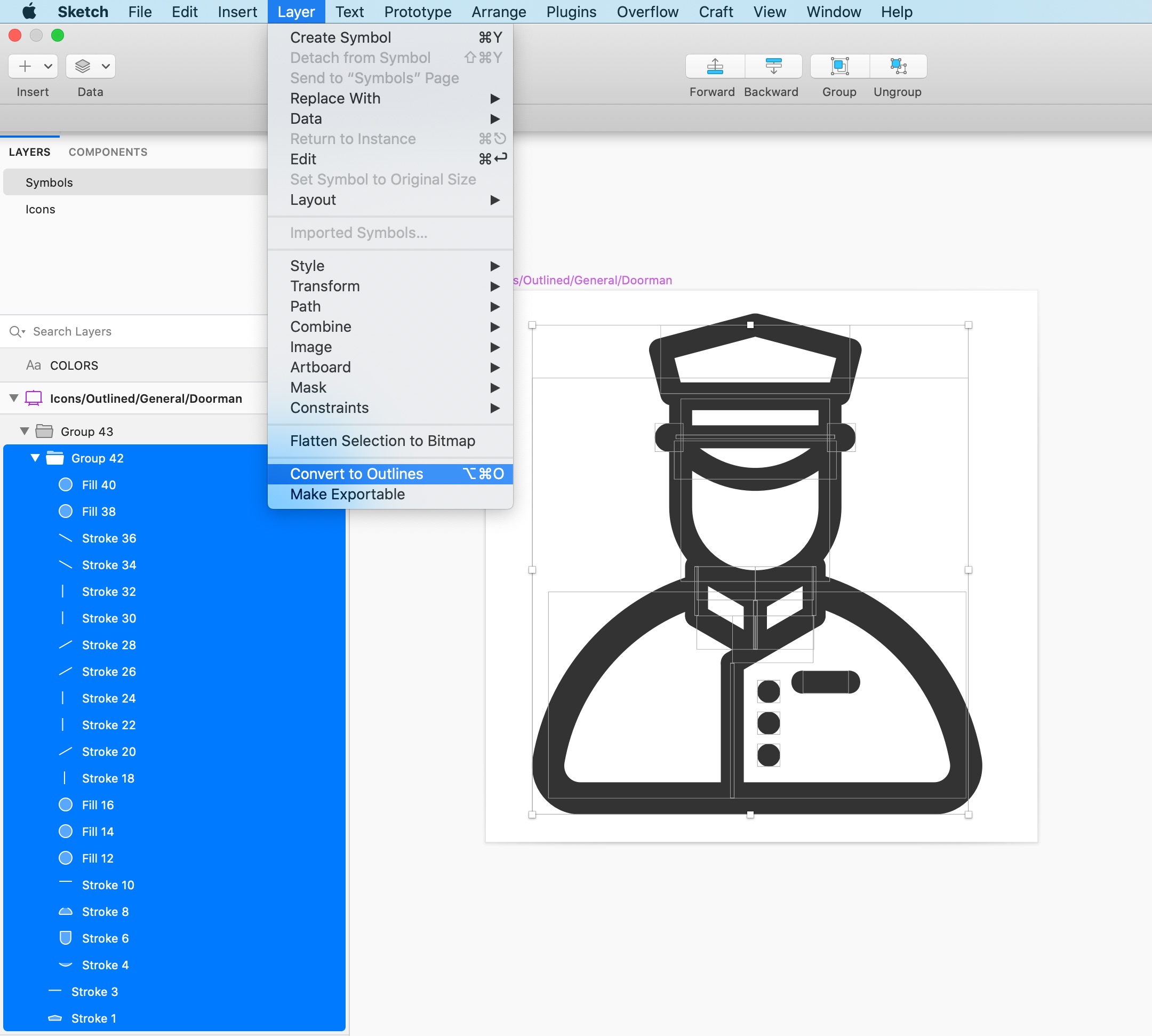Select the Fill 14 layer
This screenshot has height=1036, width=1152.
point(174,832)
